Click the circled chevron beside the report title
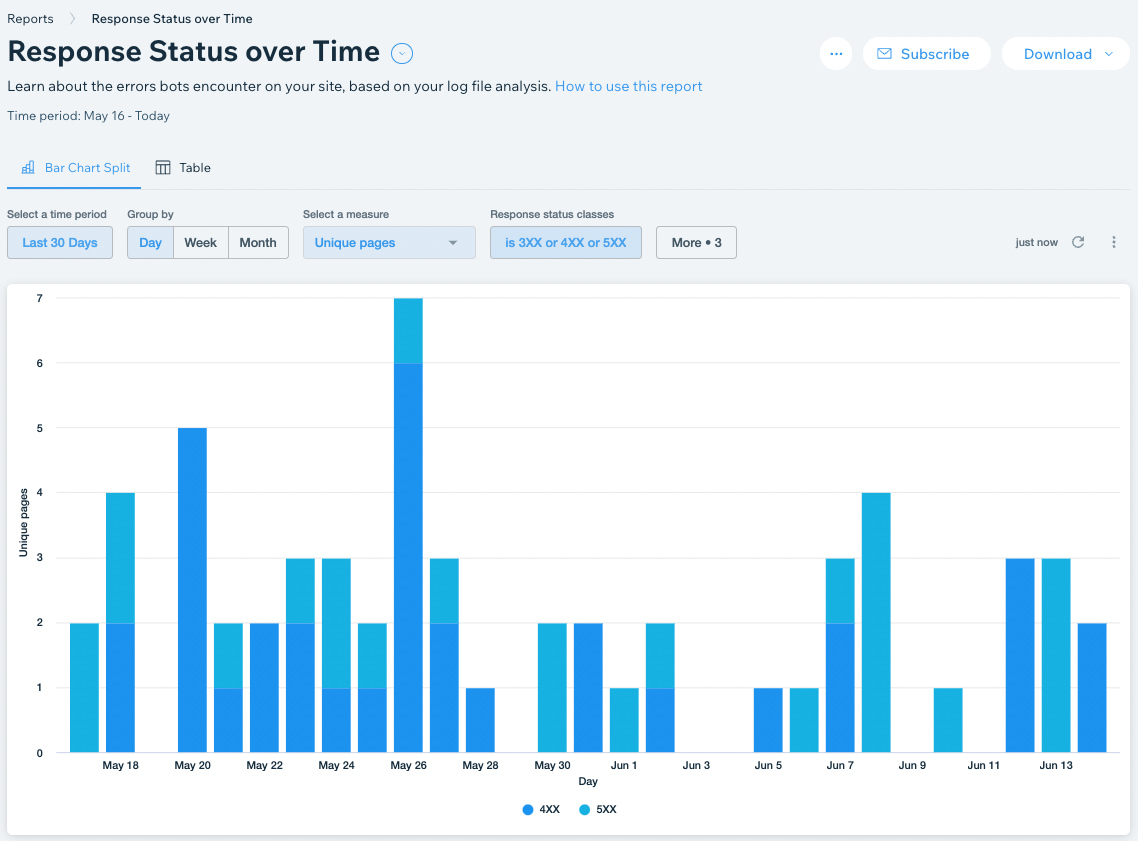The width and height of the screenshot is (1138, 841). 402,53
